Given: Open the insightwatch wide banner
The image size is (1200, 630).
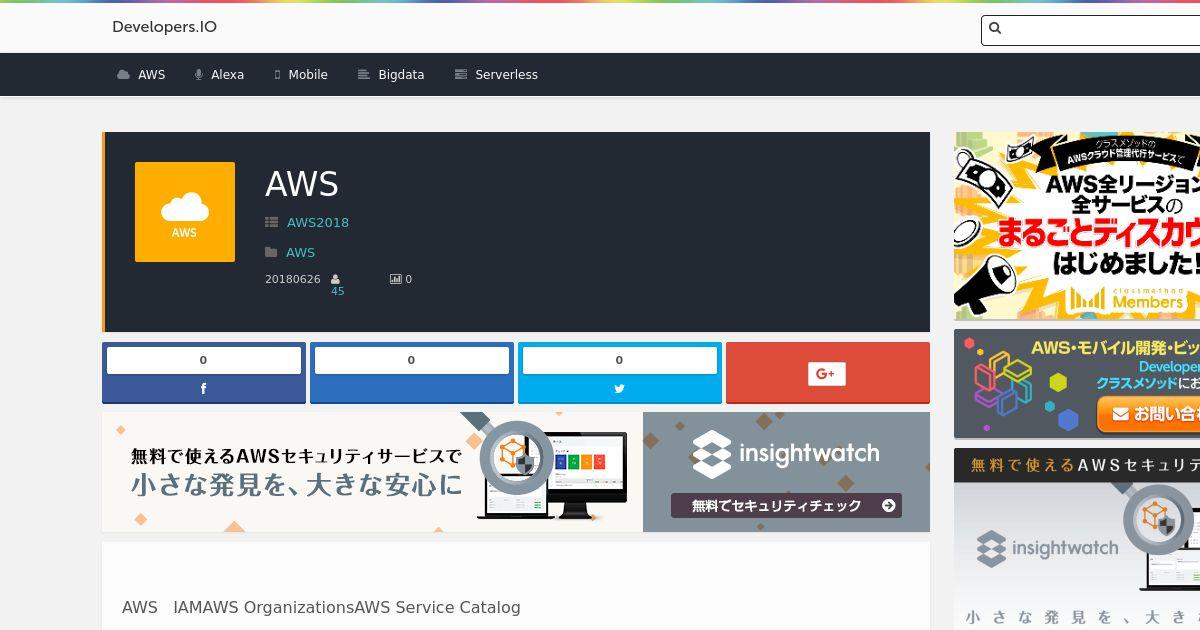Looking at the screenshot, I should pyautogui.click(x=516, y=472).
